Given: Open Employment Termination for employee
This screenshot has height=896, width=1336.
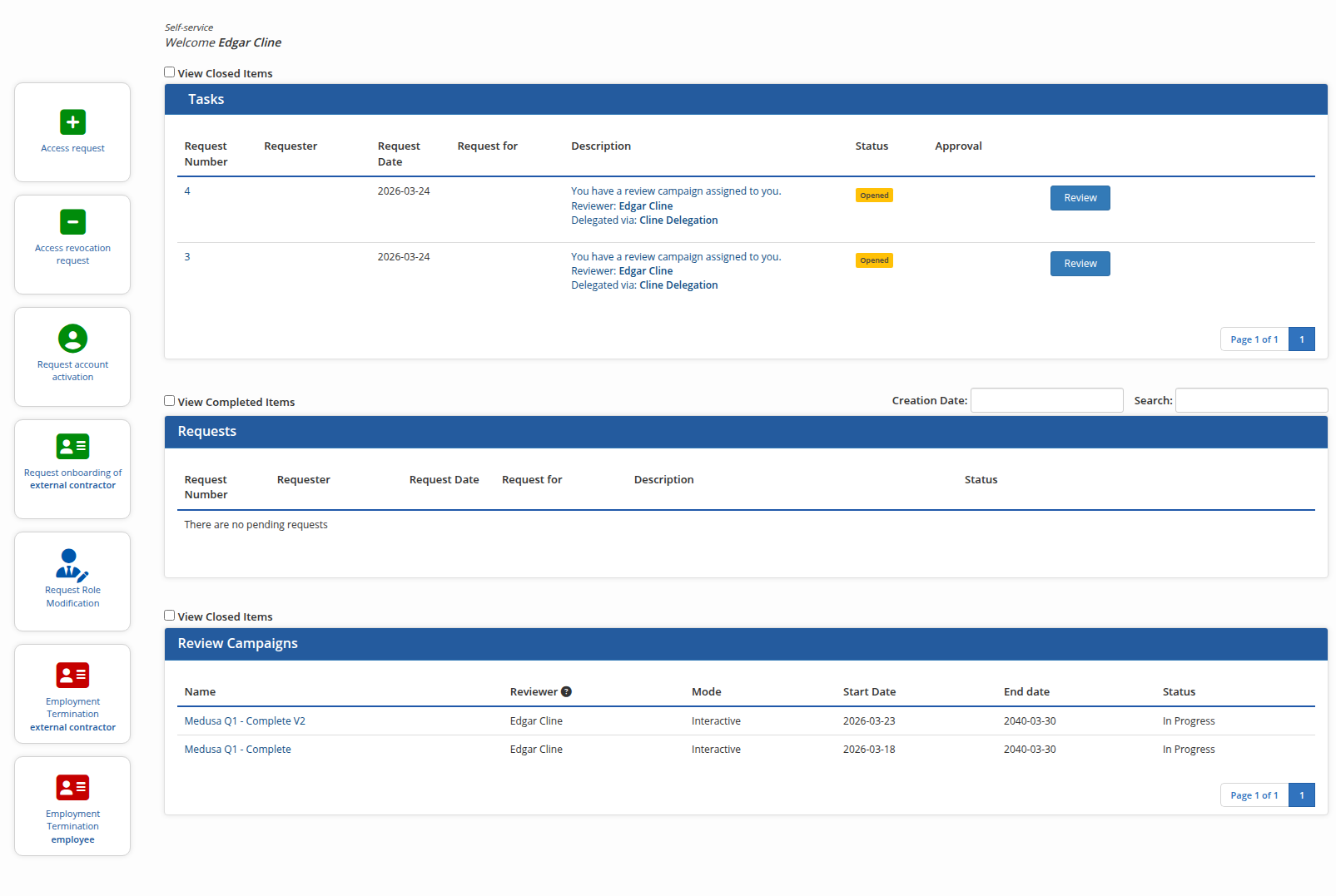Looking at the screenshot, I should click(72, 805).
